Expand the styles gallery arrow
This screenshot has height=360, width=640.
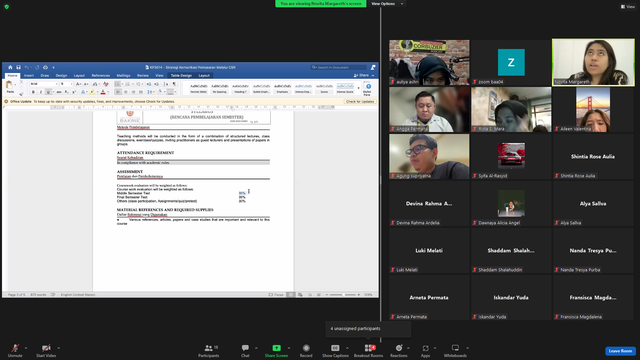359,88
